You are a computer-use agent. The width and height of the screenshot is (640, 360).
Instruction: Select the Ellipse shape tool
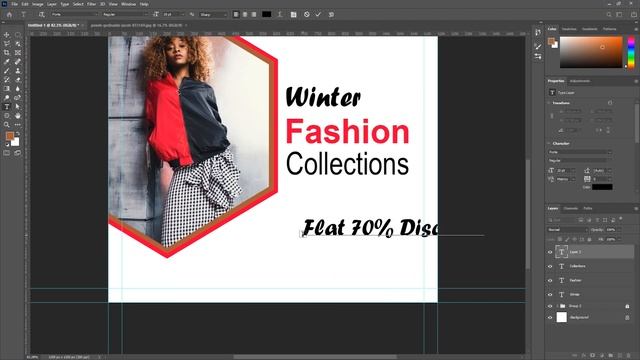pyautogui.click(x=7, y=116)
